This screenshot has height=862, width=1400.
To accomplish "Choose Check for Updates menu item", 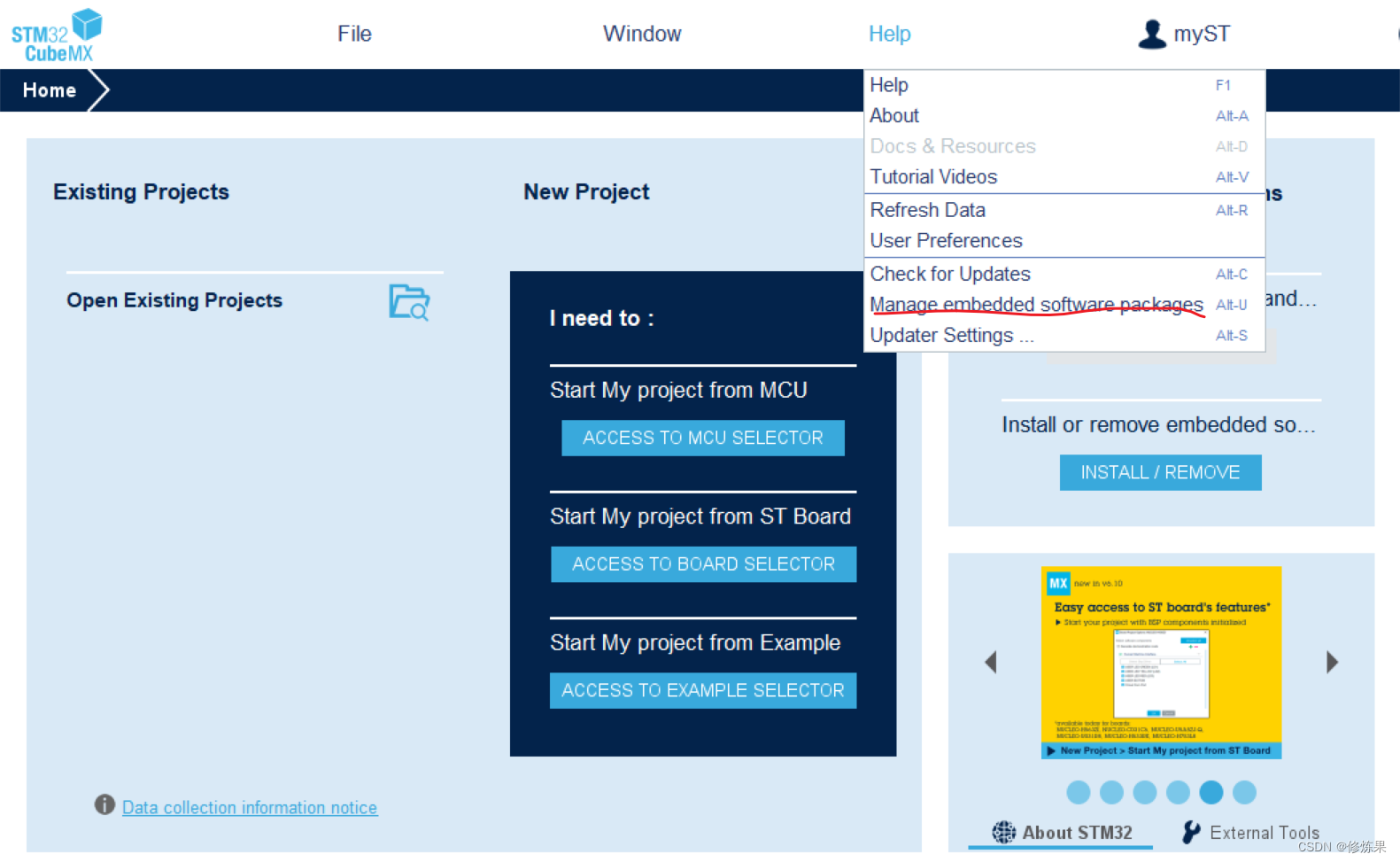I will click(x=1064, y=274).
